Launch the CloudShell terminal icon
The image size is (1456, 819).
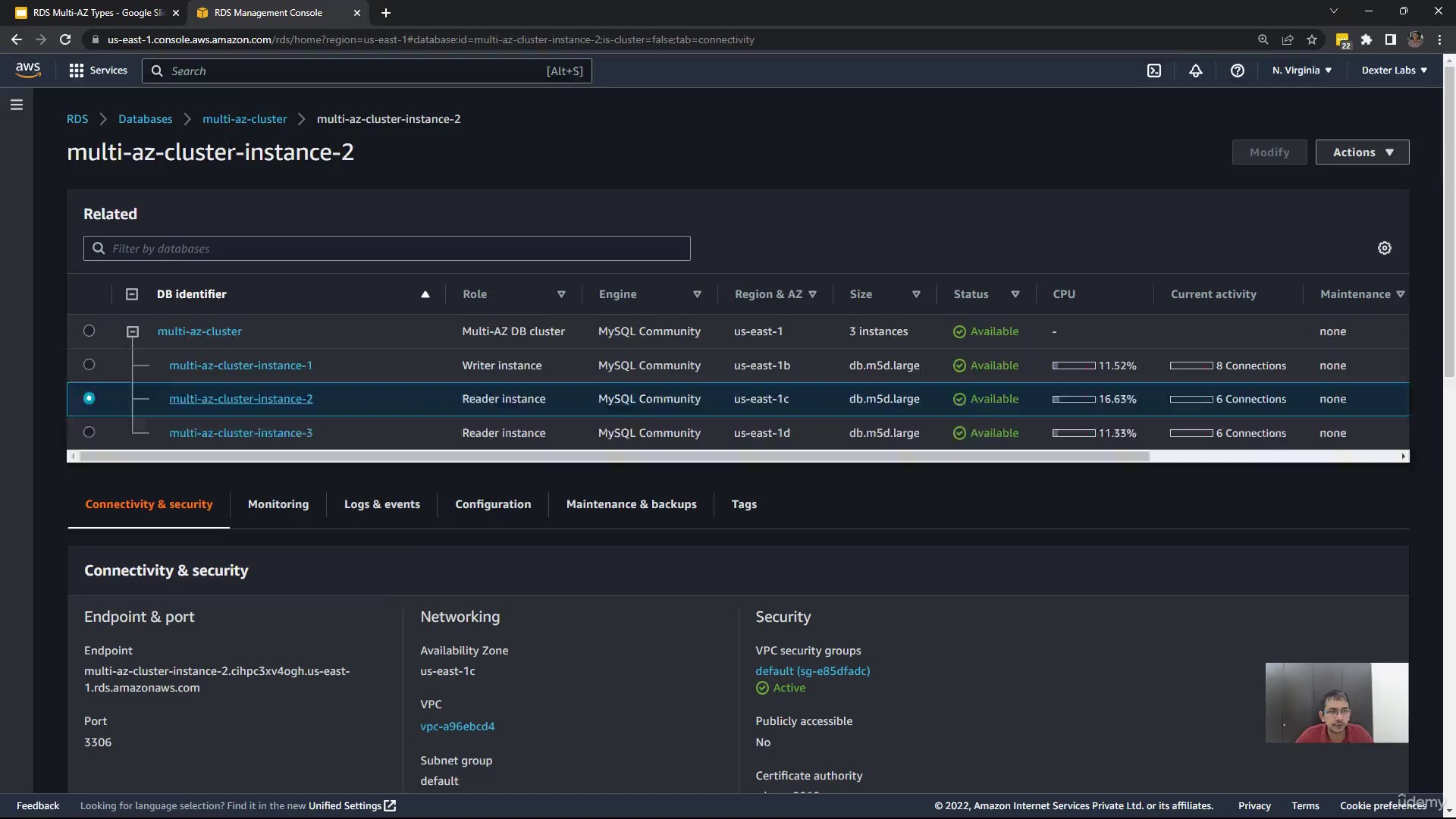click(x=1153, y=71)
